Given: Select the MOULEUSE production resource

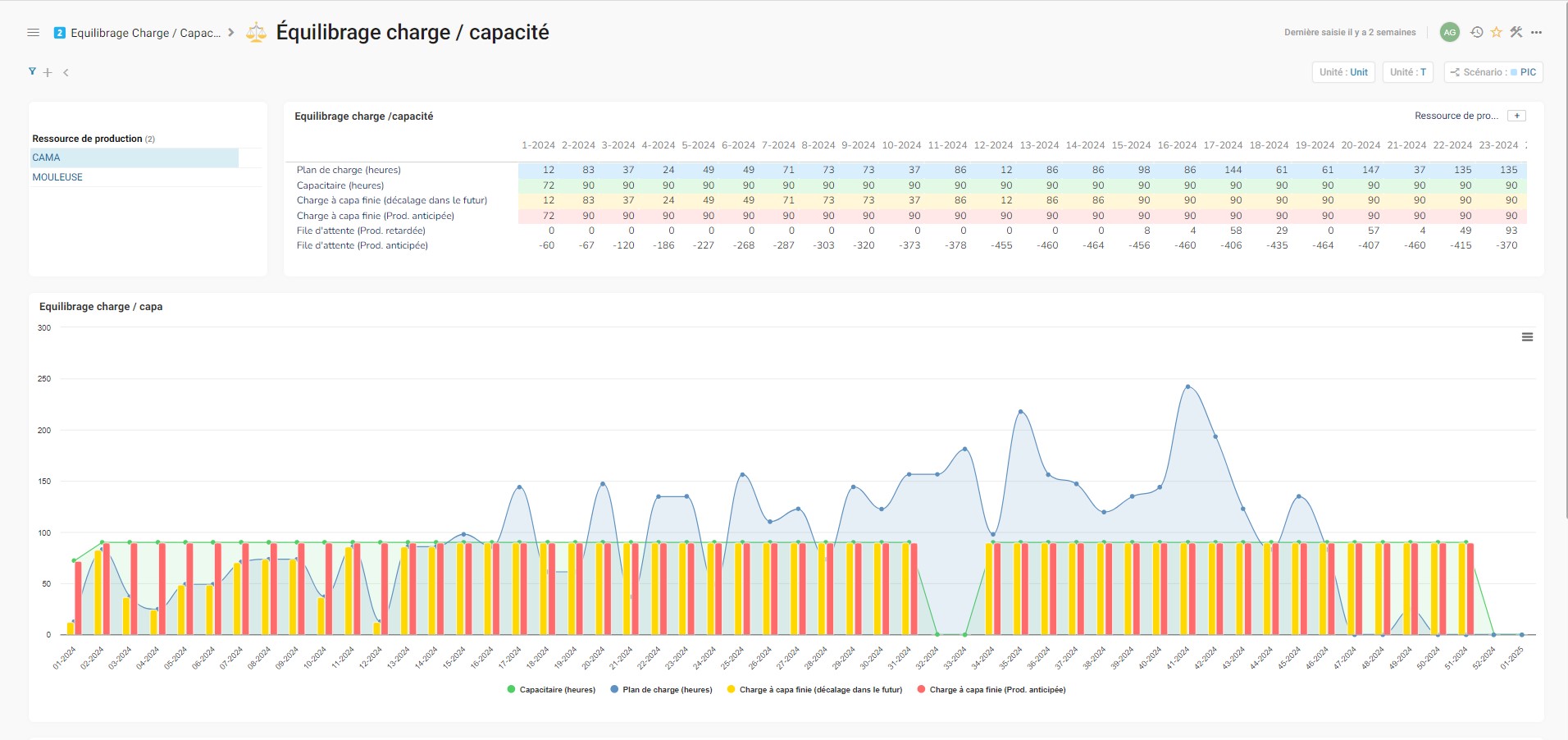Looking at the screenshot, I should [56, 176].
